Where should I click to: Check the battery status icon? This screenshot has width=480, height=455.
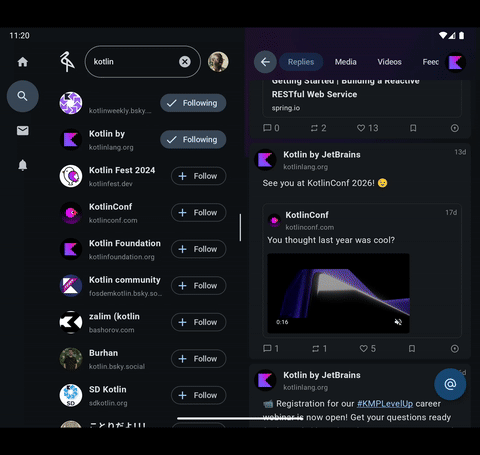tap(461, 35)
